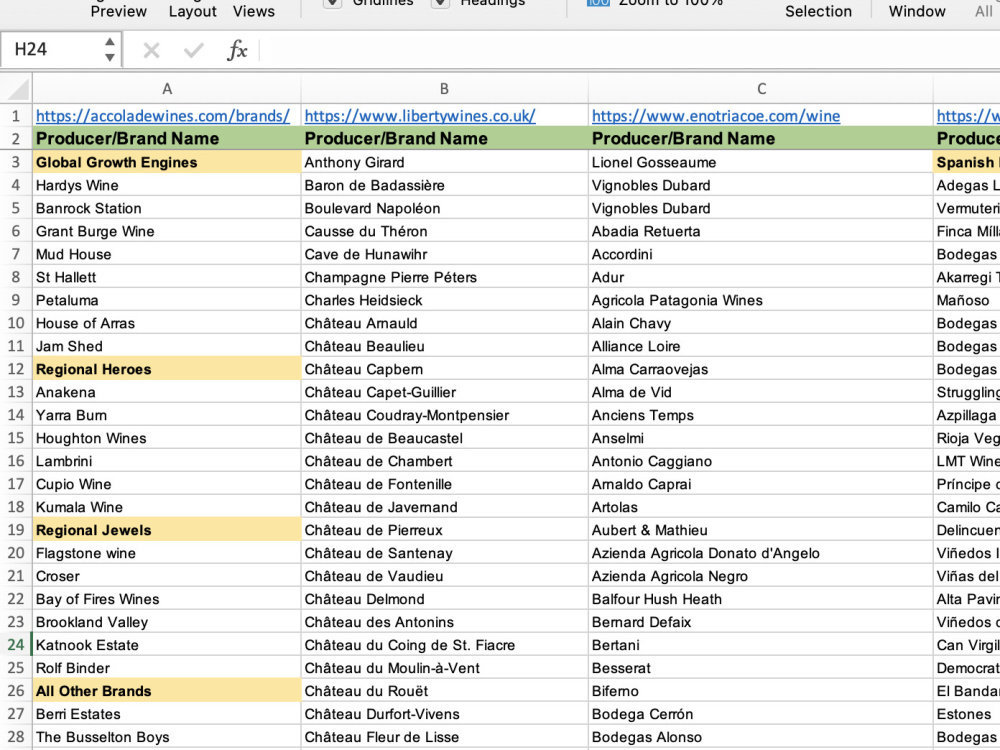
Task: Select row 1 header
Action: (x=16, y=115)
